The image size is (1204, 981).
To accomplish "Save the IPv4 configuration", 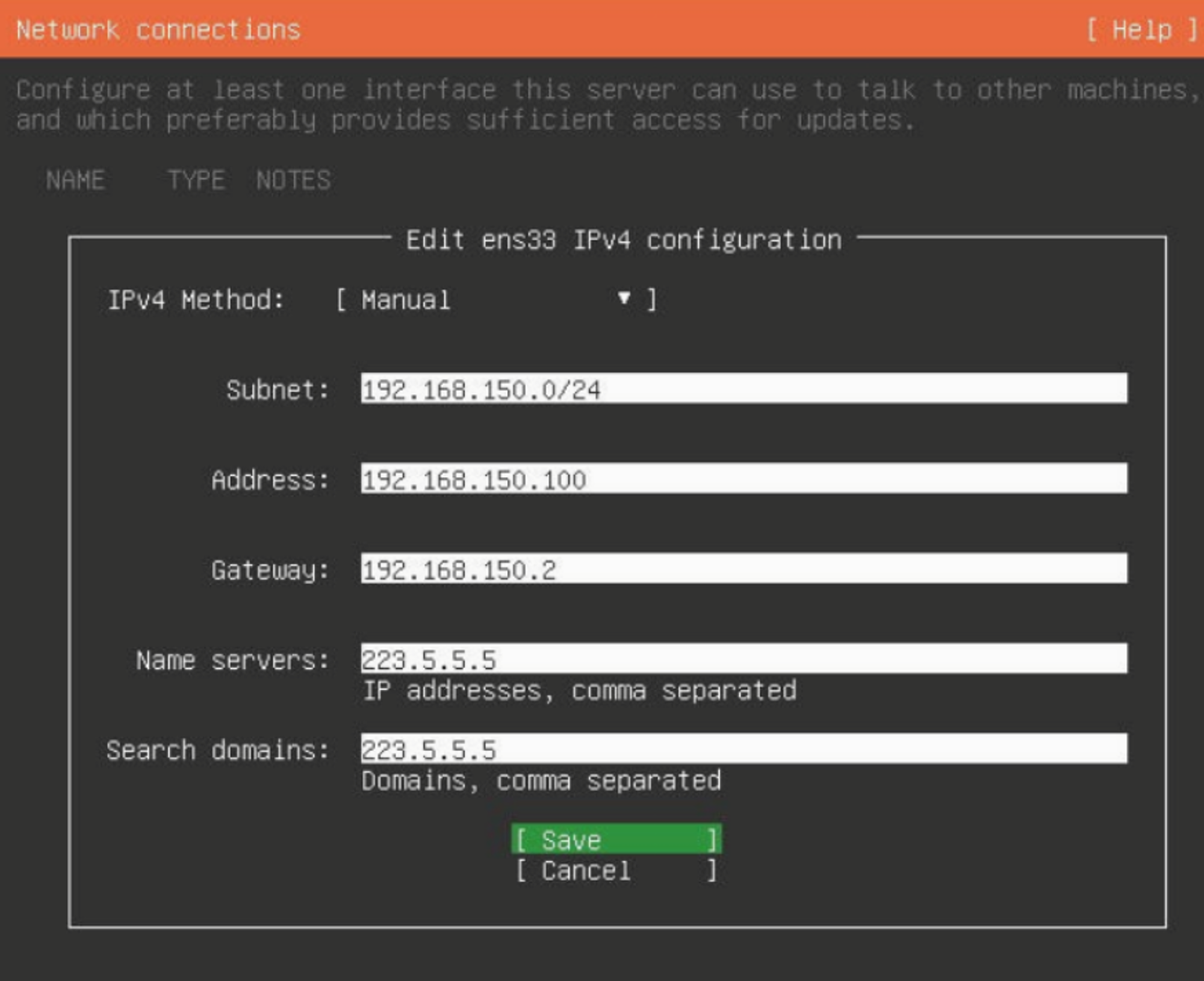I will (x=616, y=839).
